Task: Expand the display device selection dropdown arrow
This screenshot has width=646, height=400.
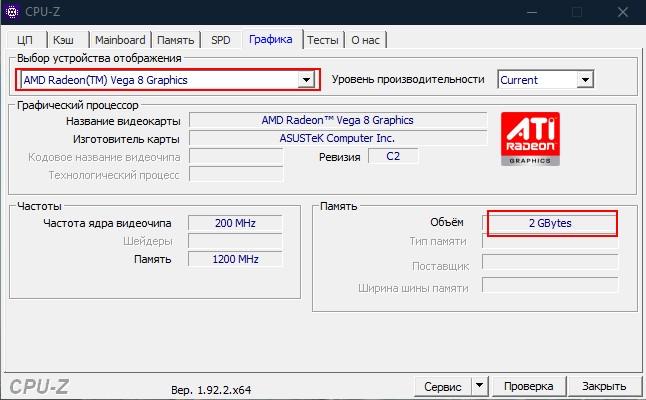Action: 306,80
